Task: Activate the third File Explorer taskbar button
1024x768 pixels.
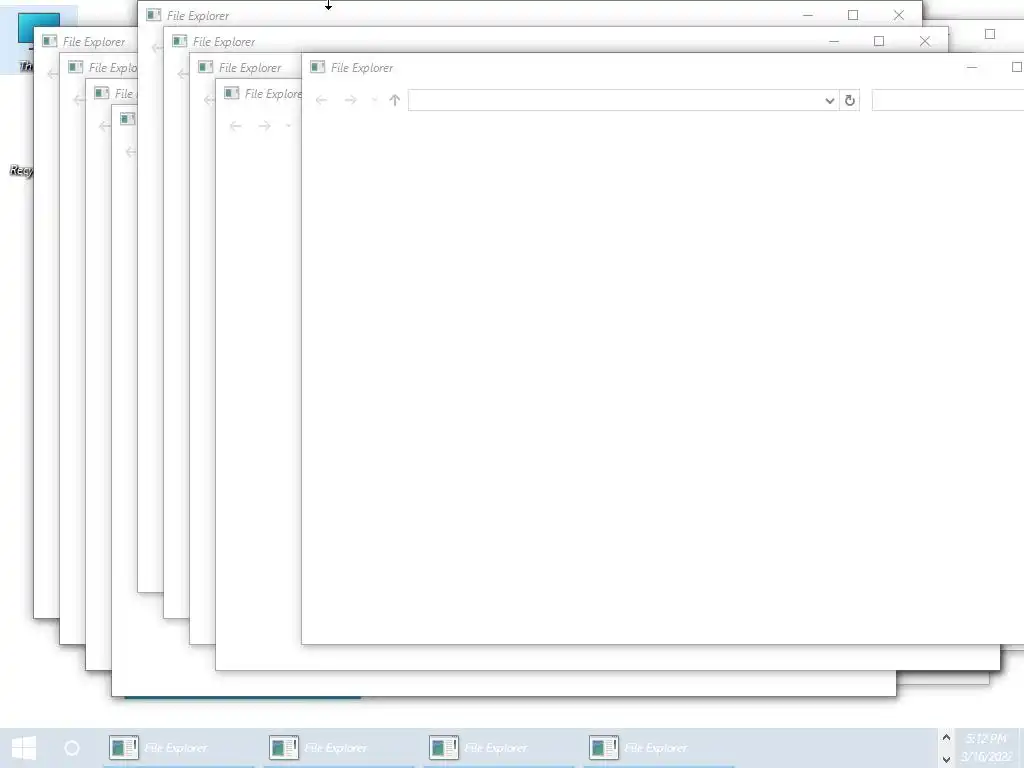Action: (499, 748)
